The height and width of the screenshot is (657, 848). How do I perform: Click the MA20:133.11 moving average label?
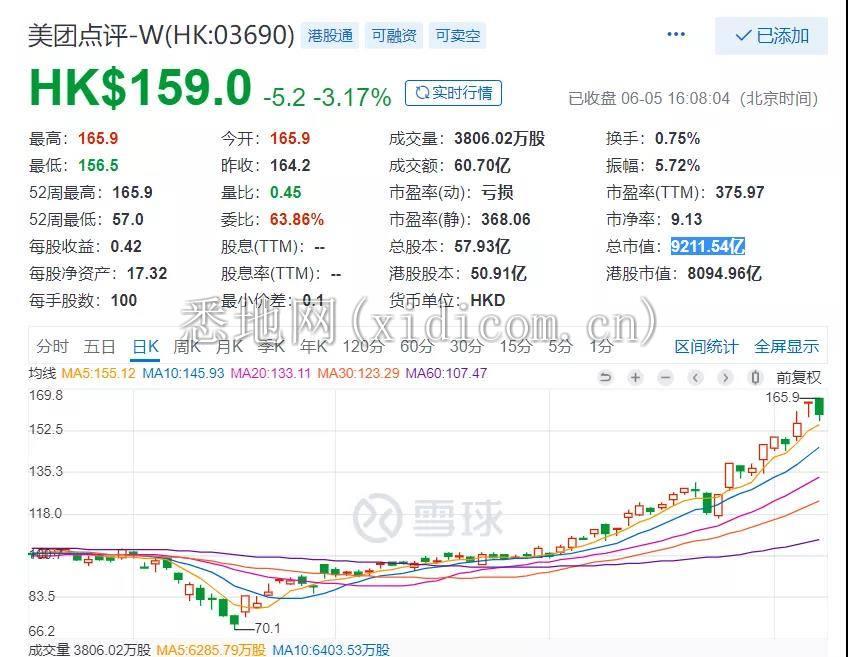[271, 374]
